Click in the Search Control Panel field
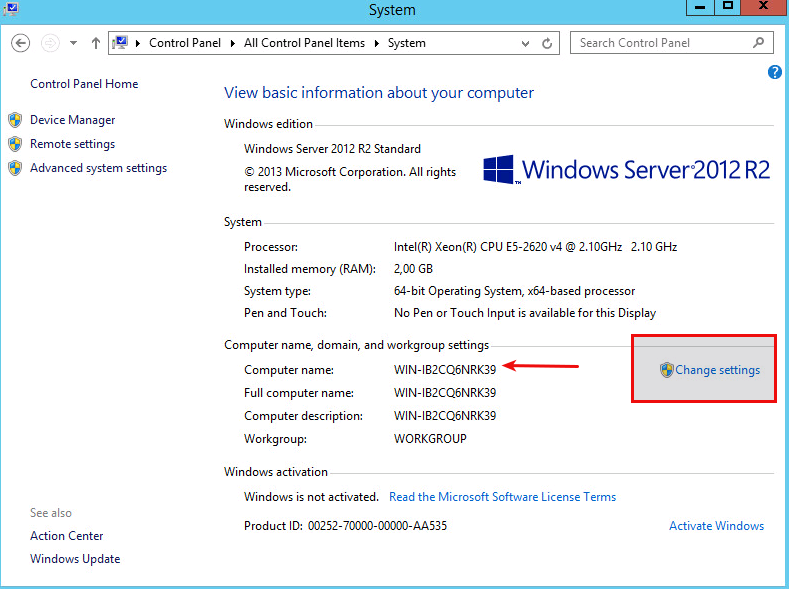 (672, 43)
